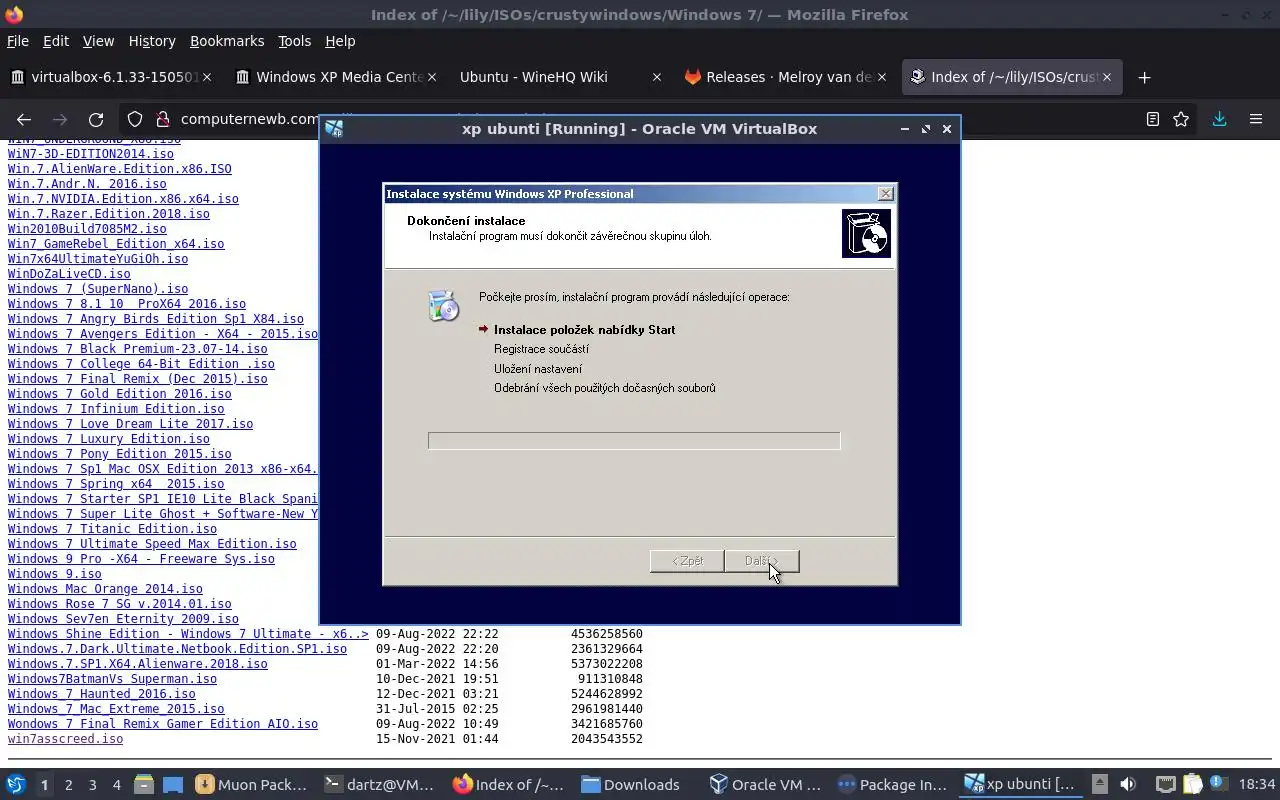Click the tracking protection shield icon

tap(135, 119)
